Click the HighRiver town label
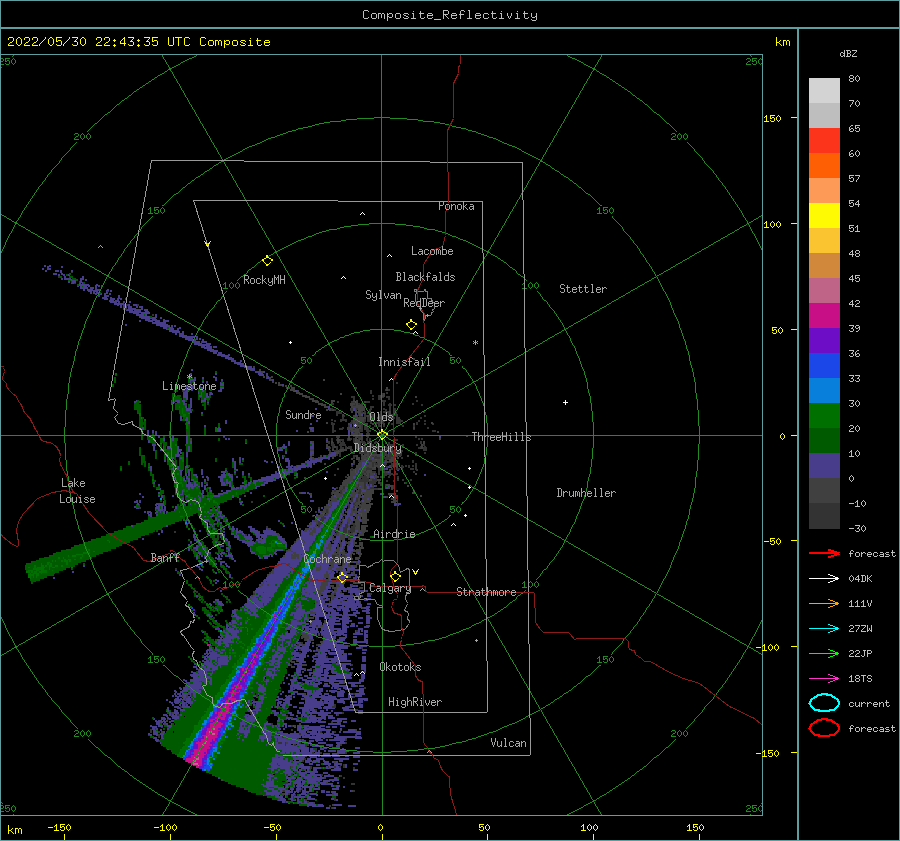Screen dimensions: 900x841 [415, 702]
